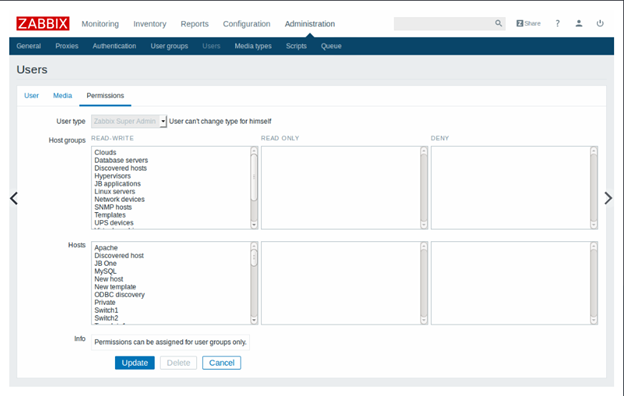Open the Monitoring menu
The image size is (624, 396).
(x=100, y=24)
